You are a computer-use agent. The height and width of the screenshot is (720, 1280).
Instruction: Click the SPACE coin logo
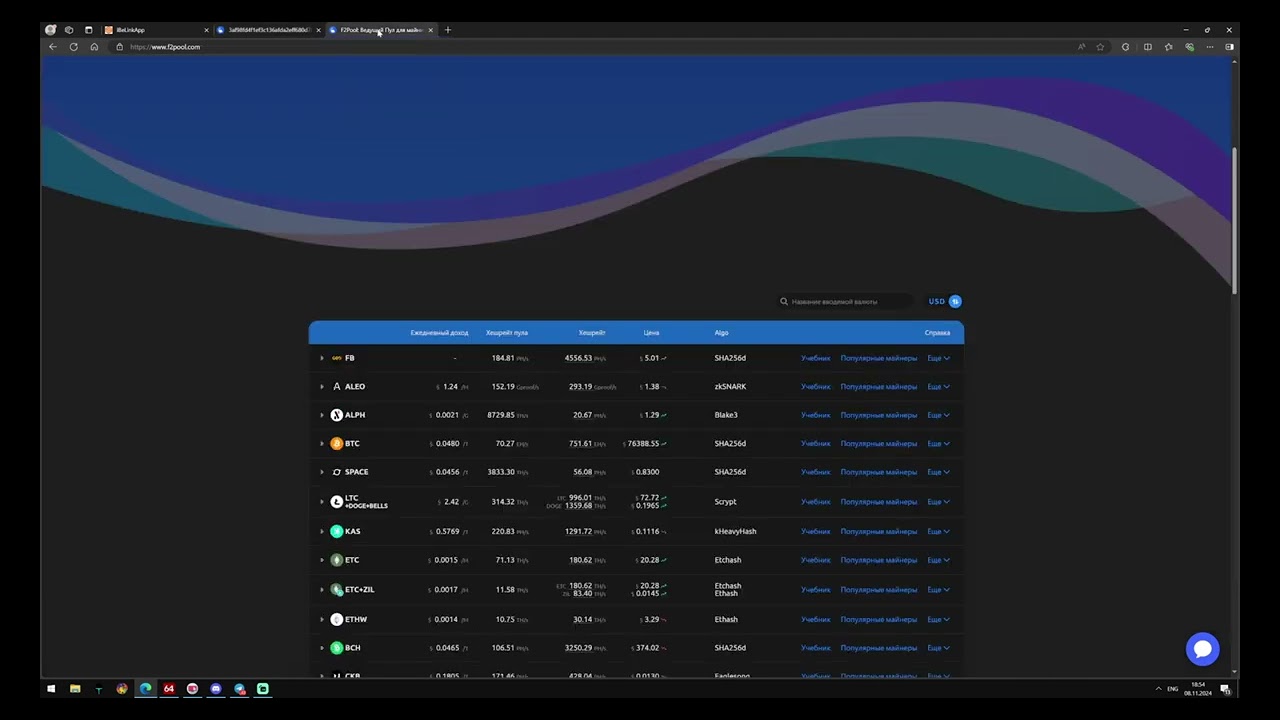pos(337,472)
